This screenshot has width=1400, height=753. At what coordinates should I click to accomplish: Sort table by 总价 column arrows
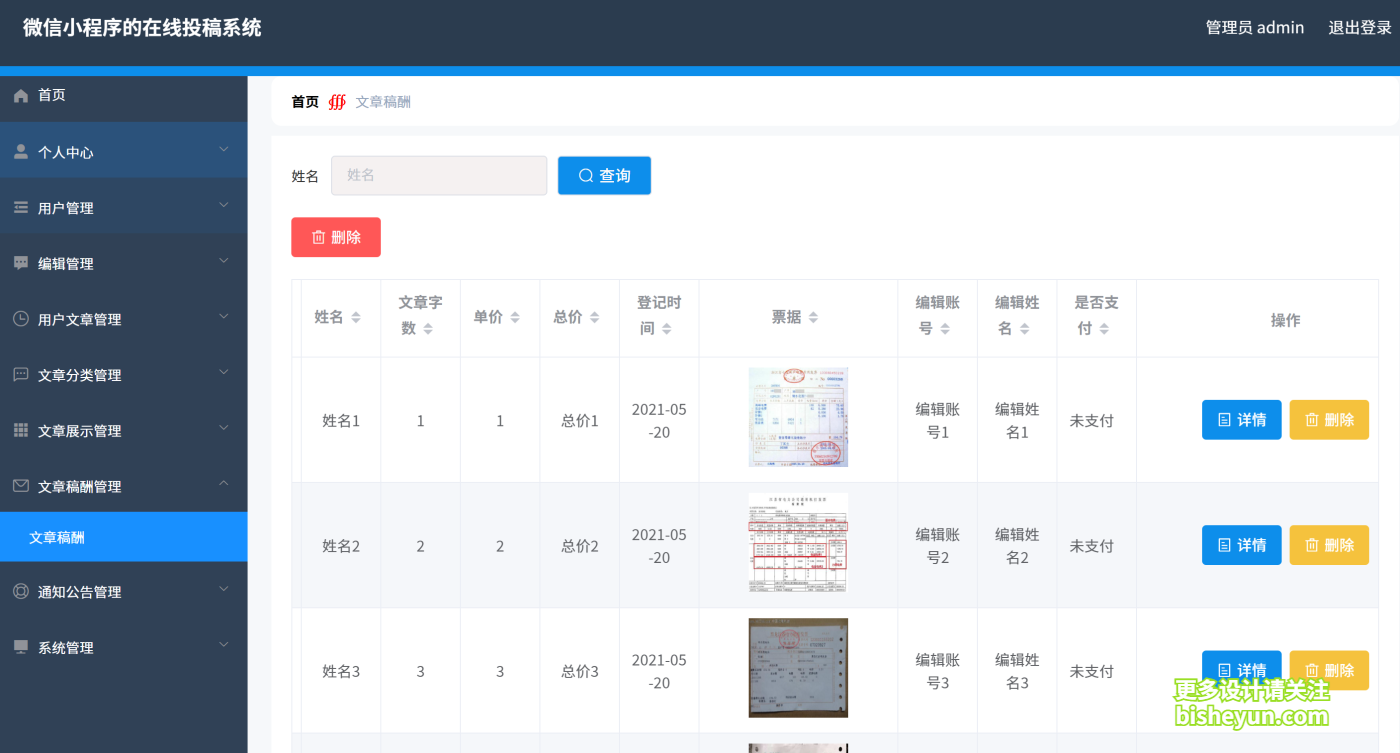click(594, 317)
